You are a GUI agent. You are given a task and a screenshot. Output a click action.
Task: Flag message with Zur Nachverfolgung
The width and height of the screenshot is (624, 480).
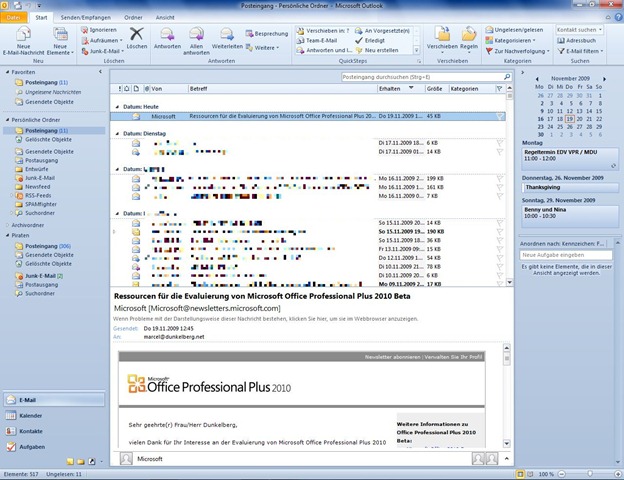(x=517, y=51)
